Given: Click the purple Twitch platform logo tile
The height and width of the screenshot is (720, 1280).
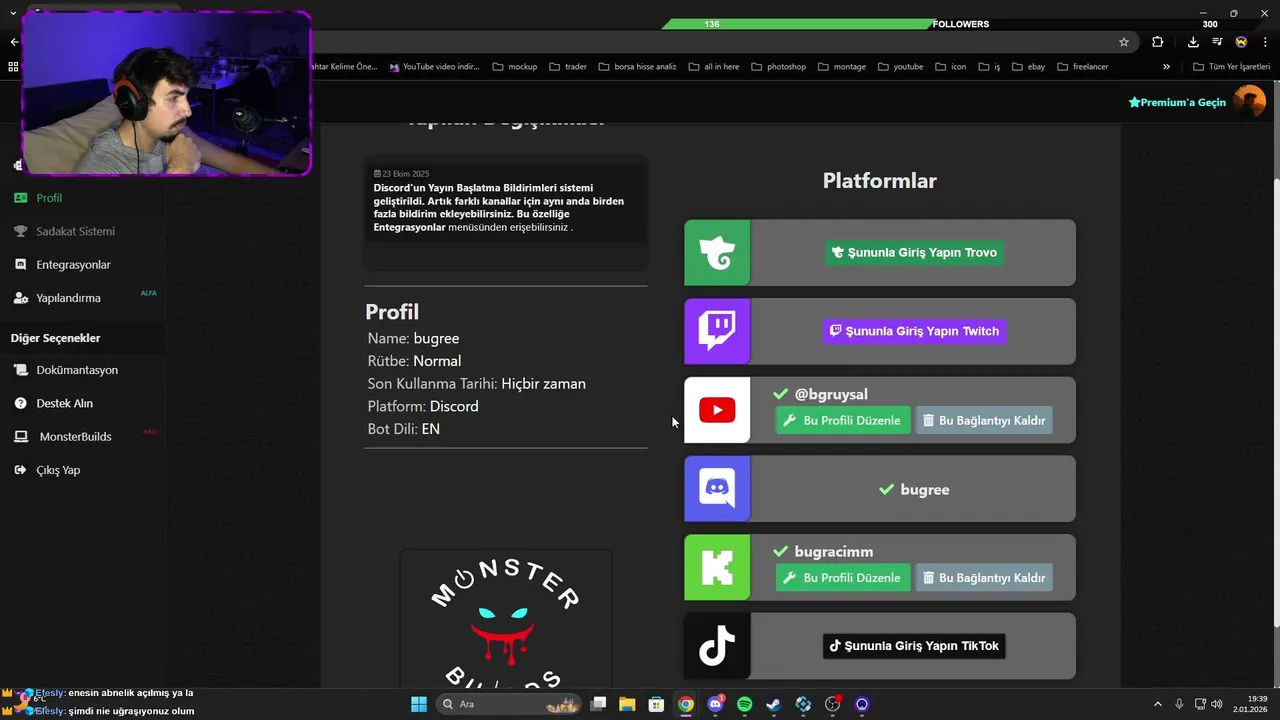Looking at the screenshot, I should point(717,331).
